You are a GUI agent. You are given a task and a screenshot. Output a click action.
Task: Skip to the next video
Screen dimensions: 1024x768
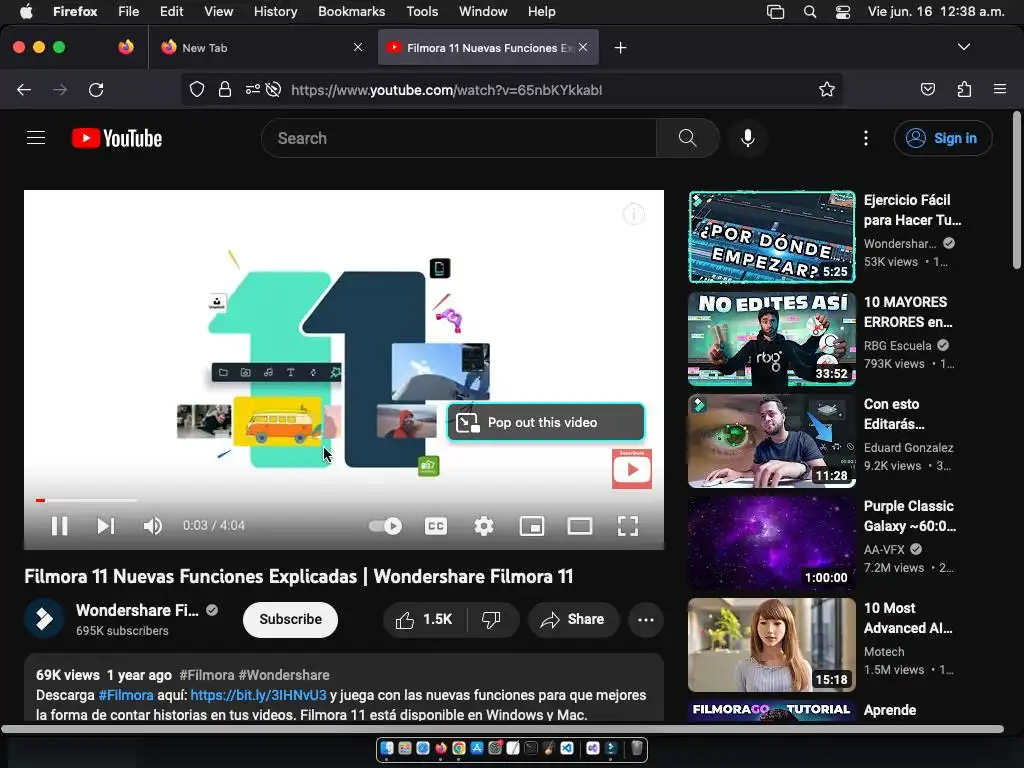click(x=106, y=526)
